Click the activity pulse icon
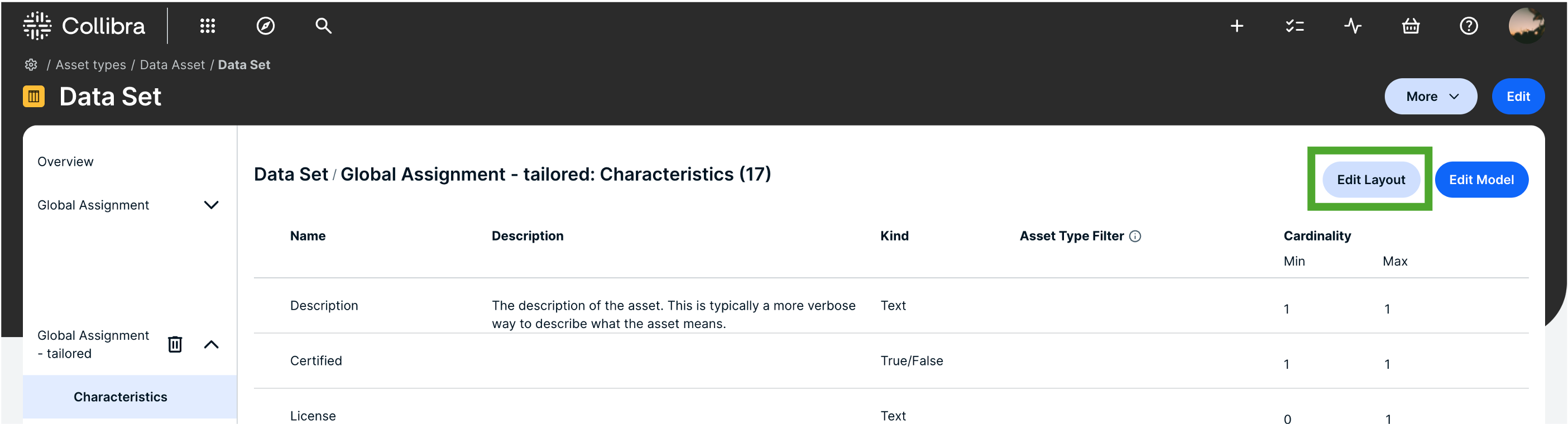The height and width of the screenshot is (424, 1568). (1353, 26)
